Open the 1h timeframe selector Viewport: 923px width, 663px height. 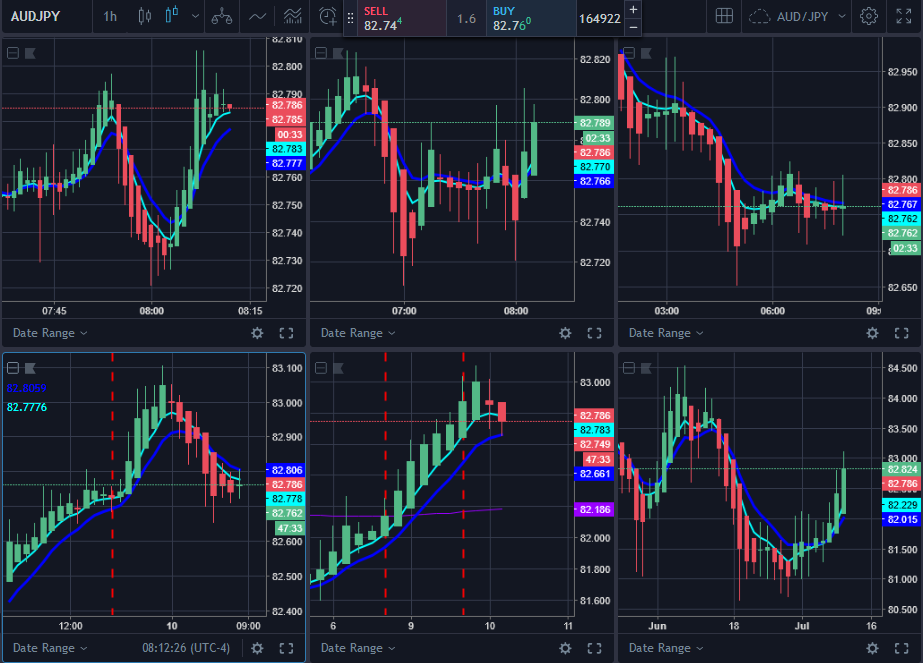click(110, 16)
